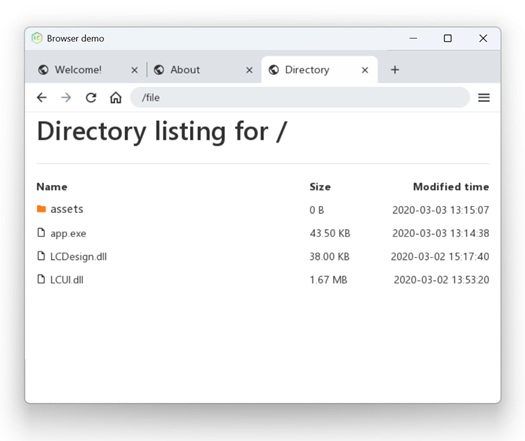This screenshot has height=441, width=525.
Task: Open the LCUI.dll file
Action: 67,280
